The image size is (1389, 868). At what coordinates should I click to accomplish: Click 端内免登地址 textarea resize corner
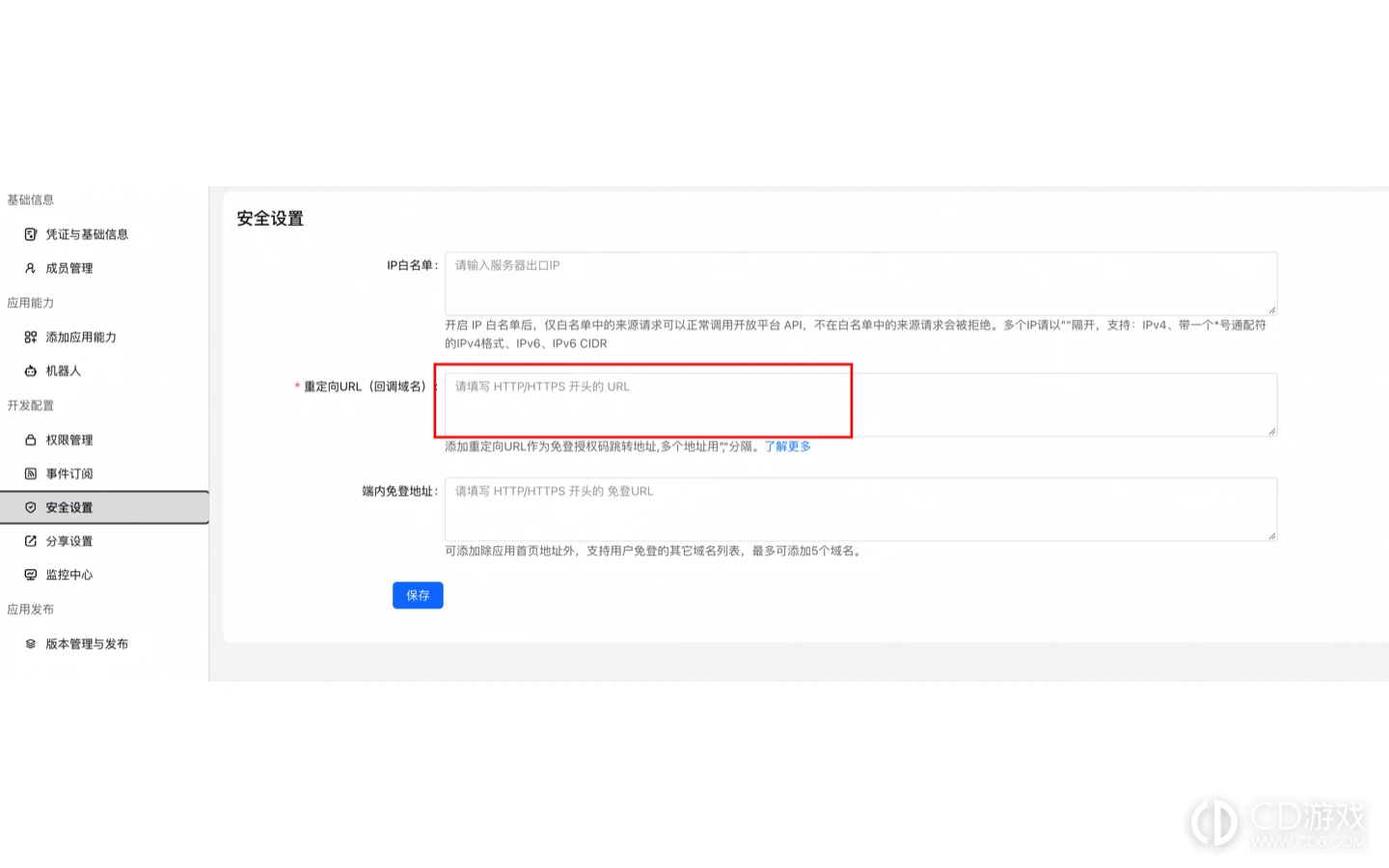[1271, 535]
